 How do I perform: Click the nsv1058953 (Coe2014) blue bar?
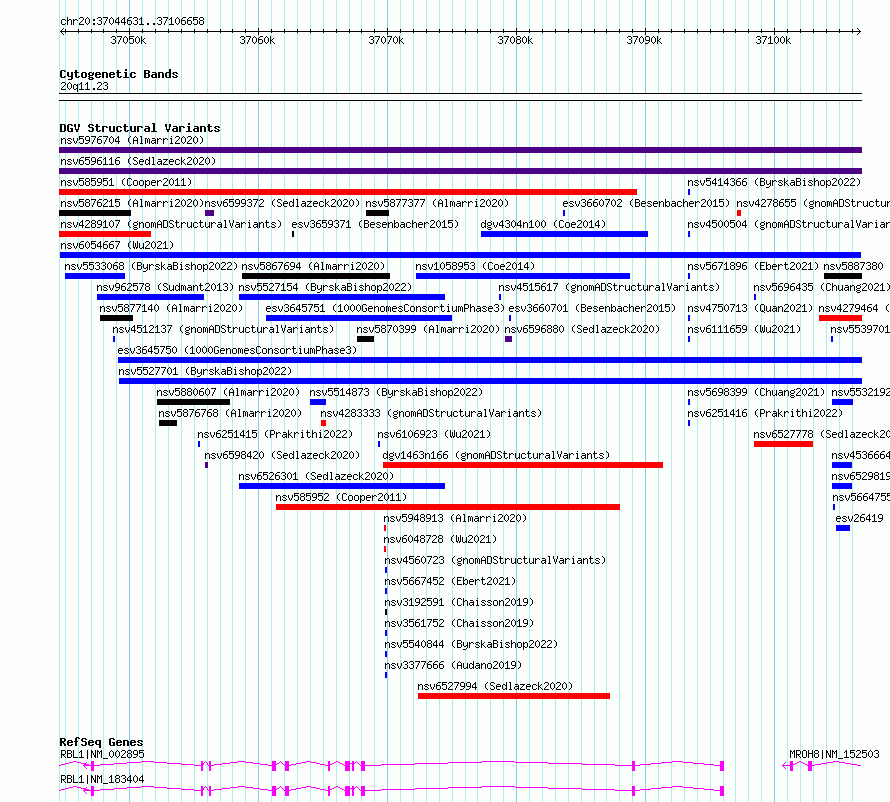(x=523, y=276)
